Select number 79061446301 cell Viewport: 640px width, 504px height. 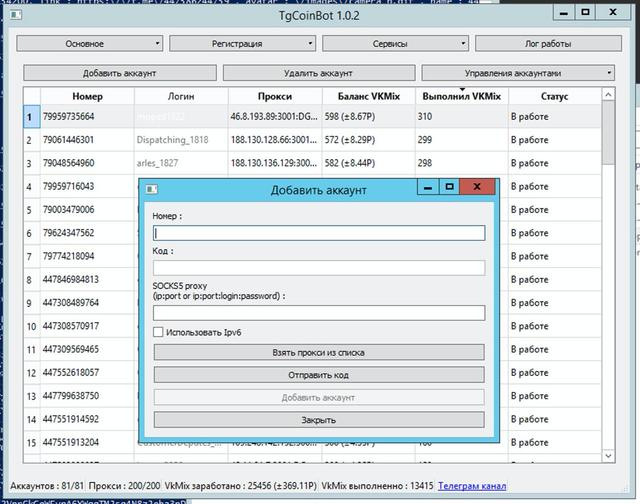click(x=87, y=140)
